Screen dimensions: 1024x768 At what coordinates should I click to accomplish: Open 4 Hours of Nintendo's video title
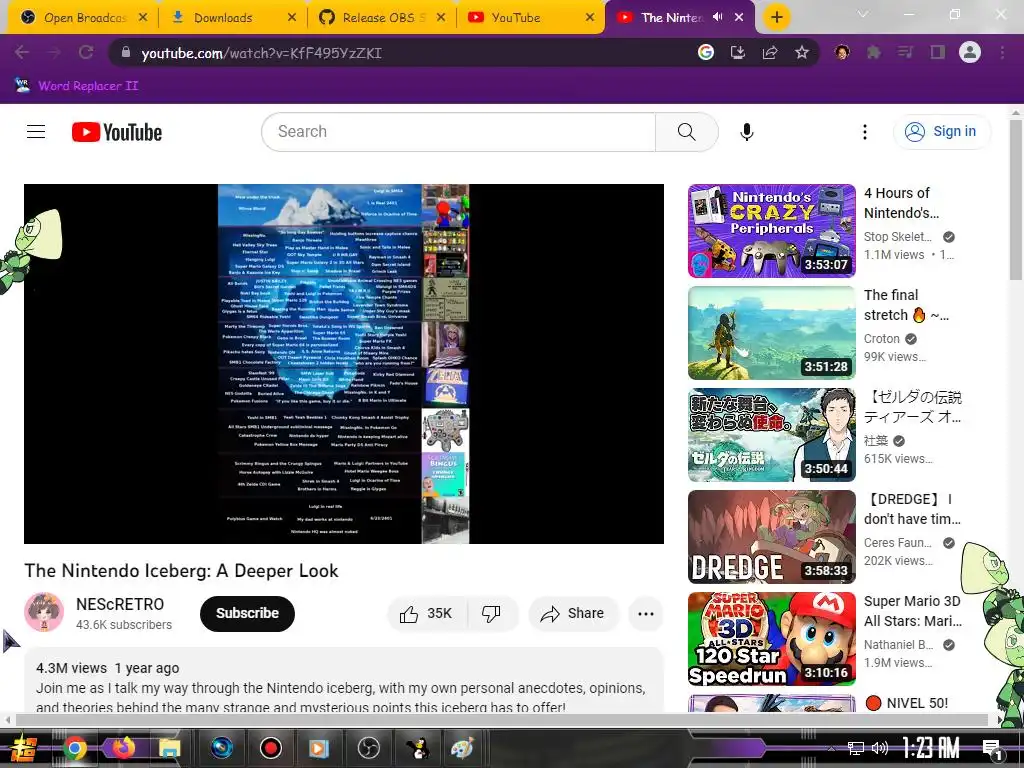pyautogui.click(x=902, y=203)
